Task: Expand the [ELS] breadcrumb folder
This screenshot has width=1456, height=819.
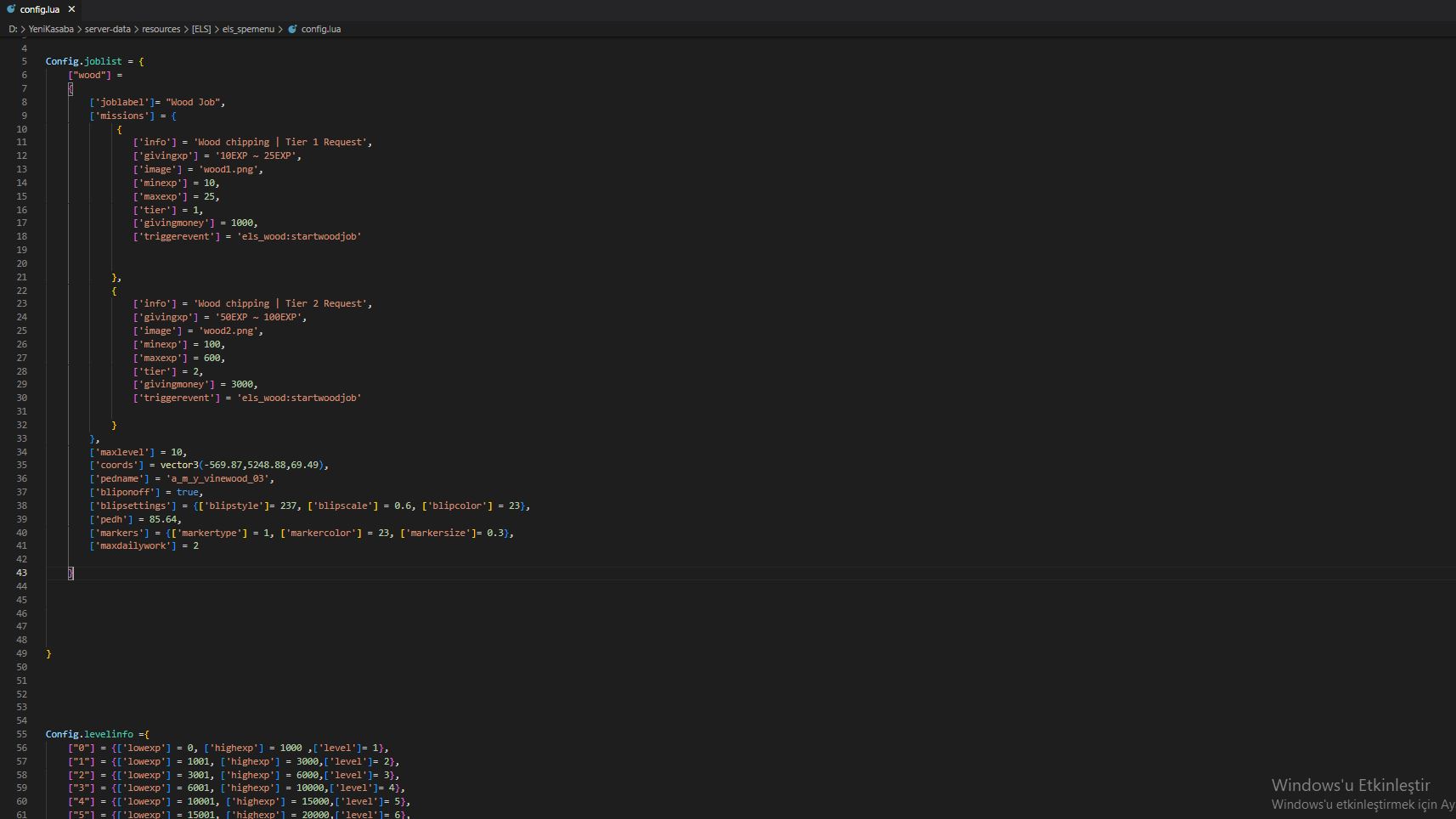Action: click(x=200, y=29)
